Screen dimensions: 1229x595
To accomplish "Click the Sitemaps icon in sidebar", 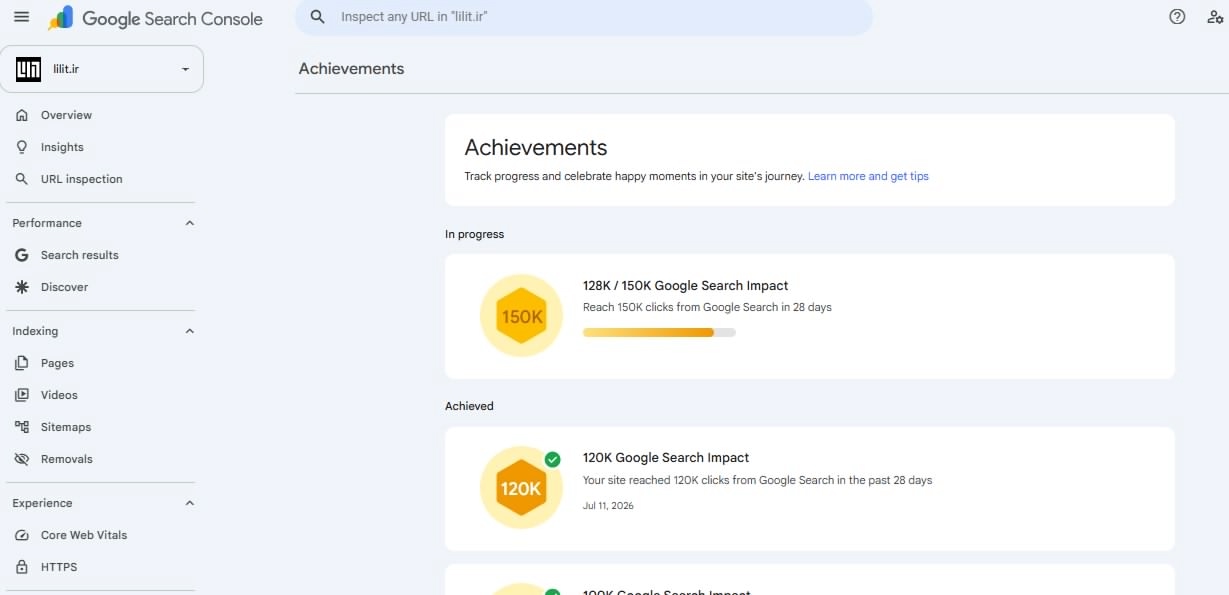I will click(22, 427).
